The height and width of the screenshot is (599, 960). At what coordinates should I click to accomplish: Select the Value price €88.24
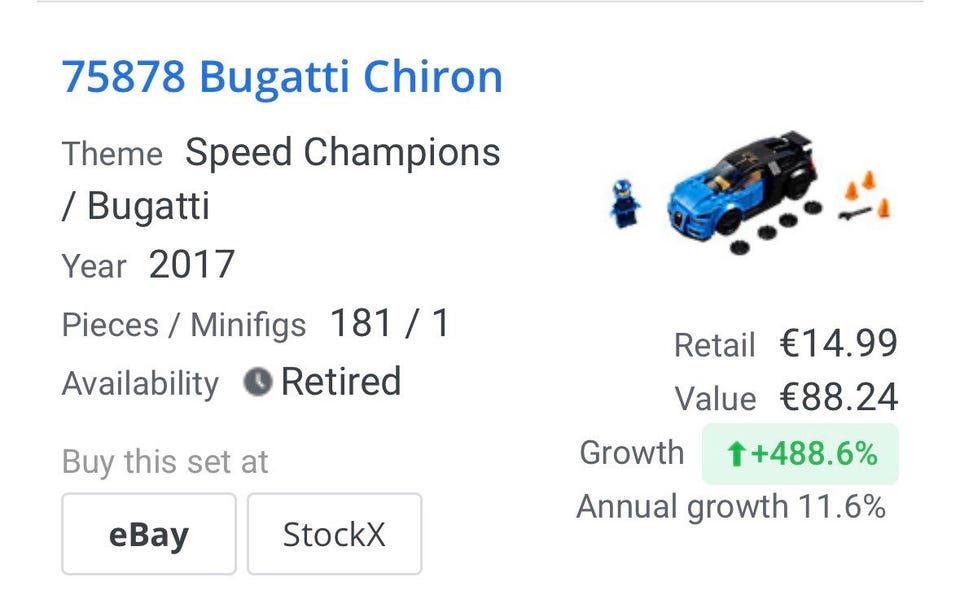(838, 398)
